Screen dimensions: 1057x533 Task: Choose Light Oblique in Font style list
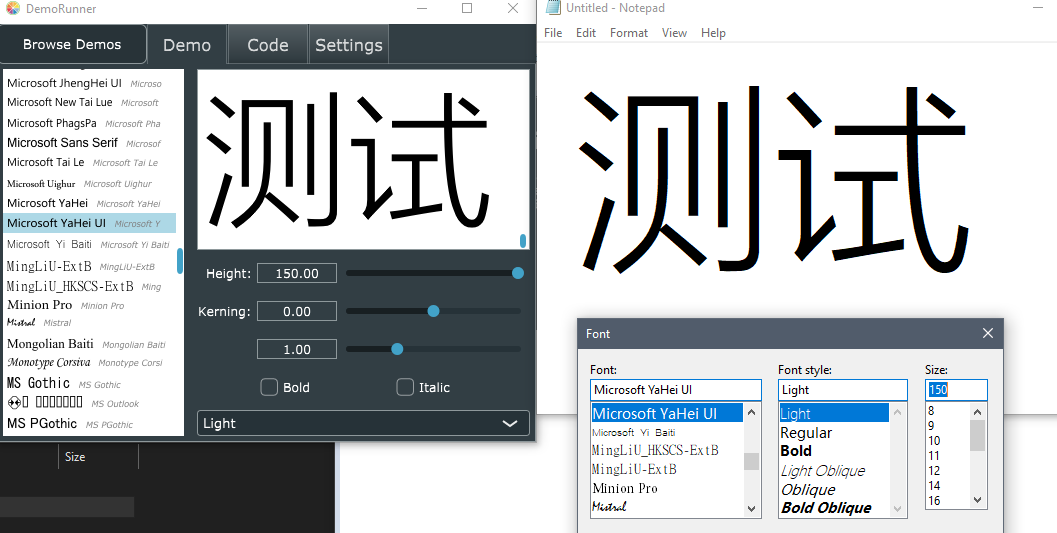[x=835, y=470]
